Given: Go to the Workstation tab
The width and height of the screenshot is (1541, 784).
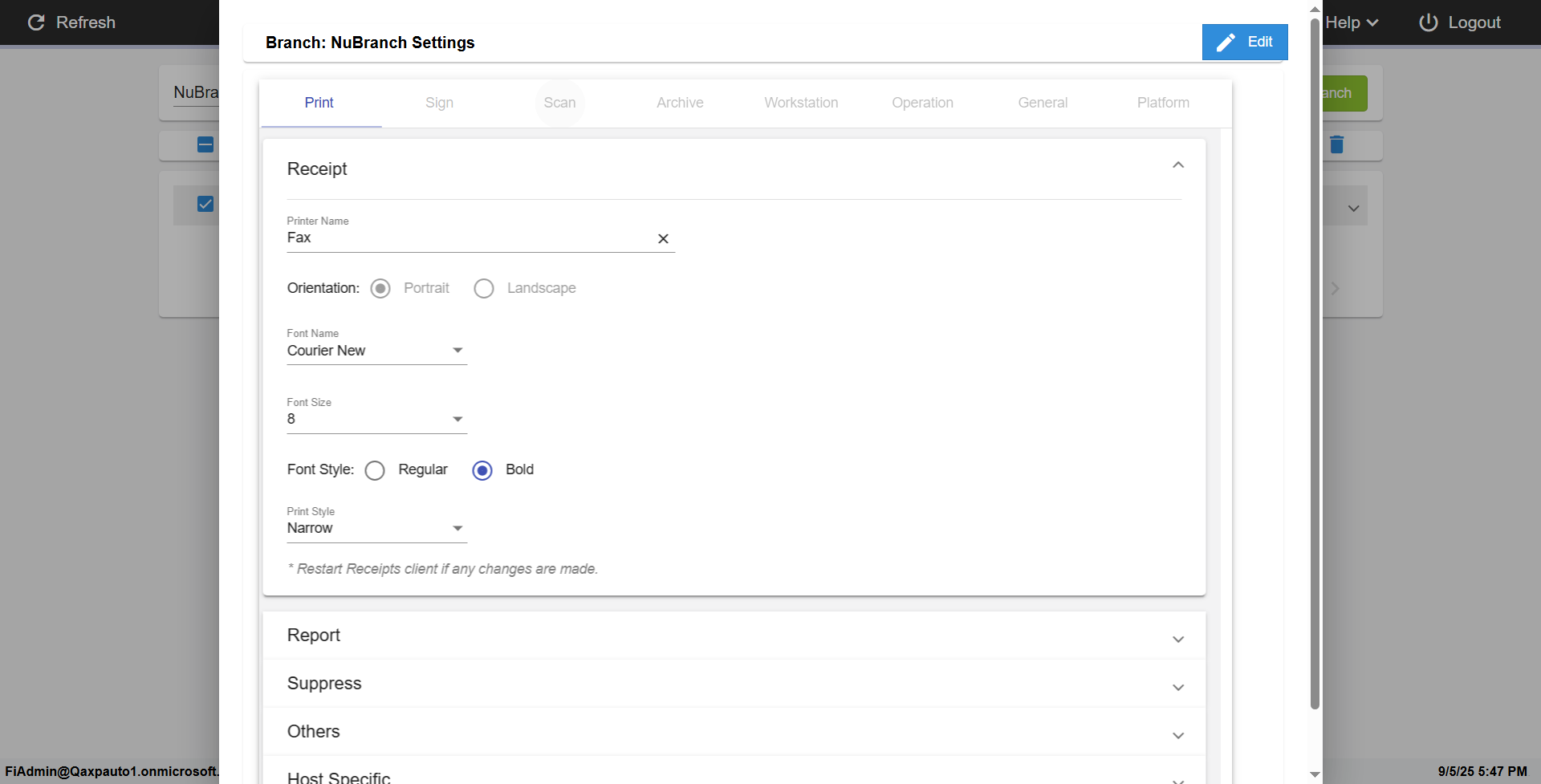Looking at the screenshot, I should click(801, 103).
